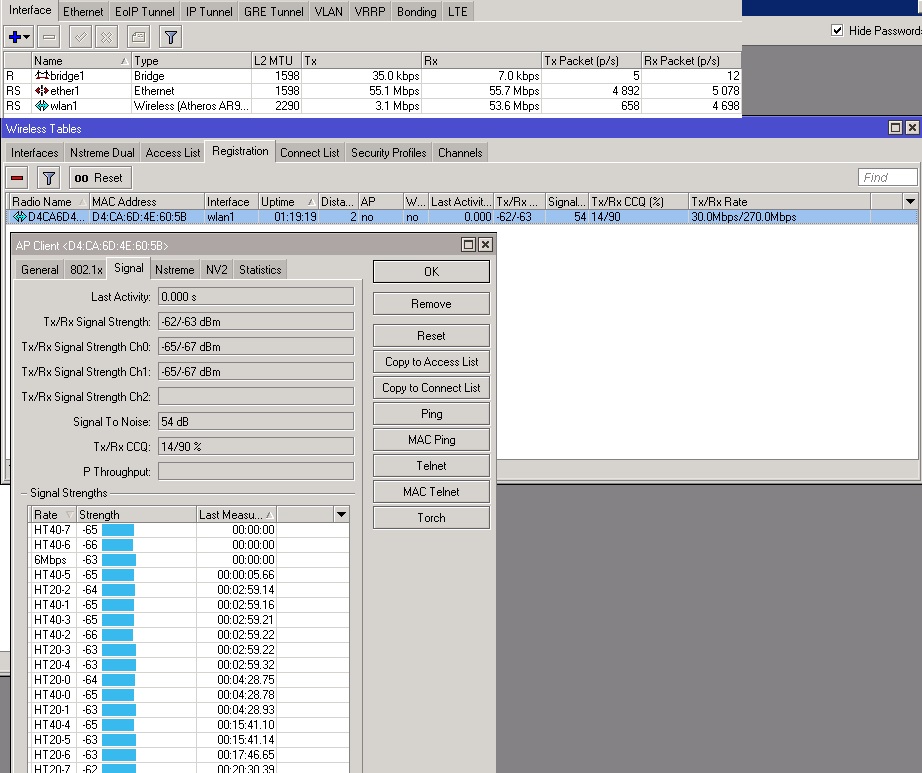This screenshot has width=922, height=773.
Task: Open the filter funnel in Wireless Tables
Action: point(49,178)
